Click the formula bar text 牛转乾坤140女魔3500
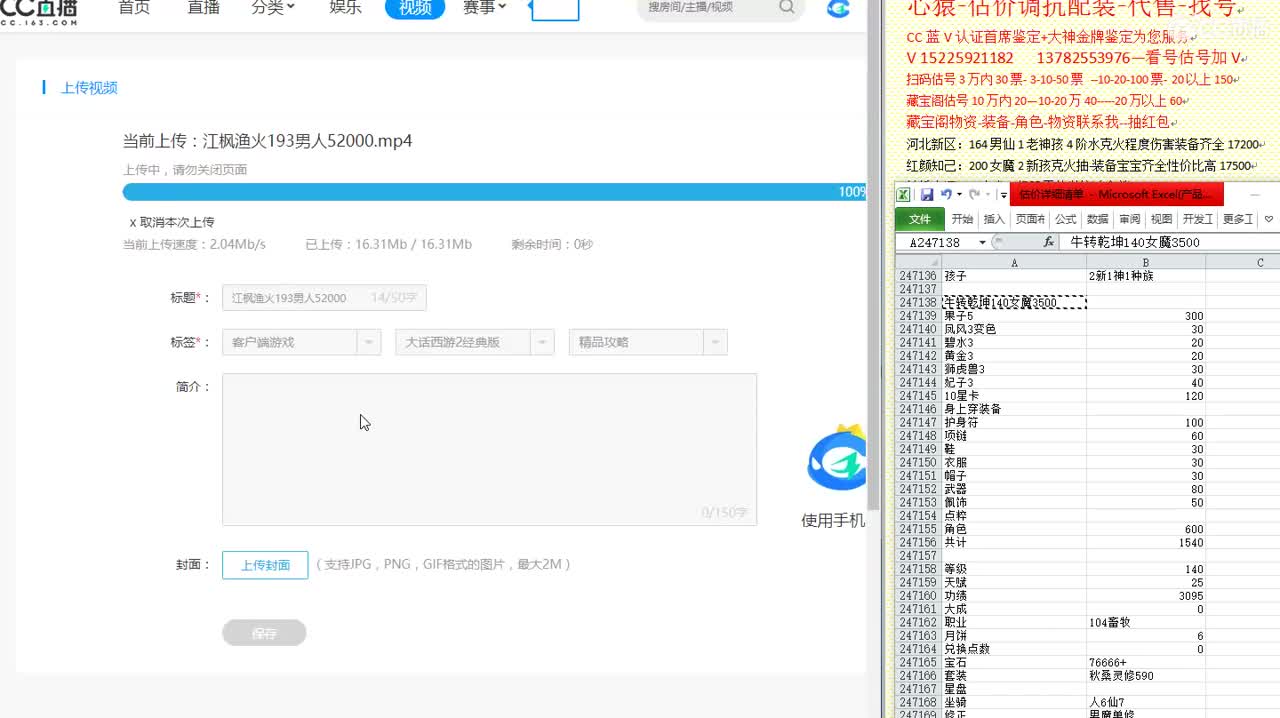 [x=1135, y=242]
